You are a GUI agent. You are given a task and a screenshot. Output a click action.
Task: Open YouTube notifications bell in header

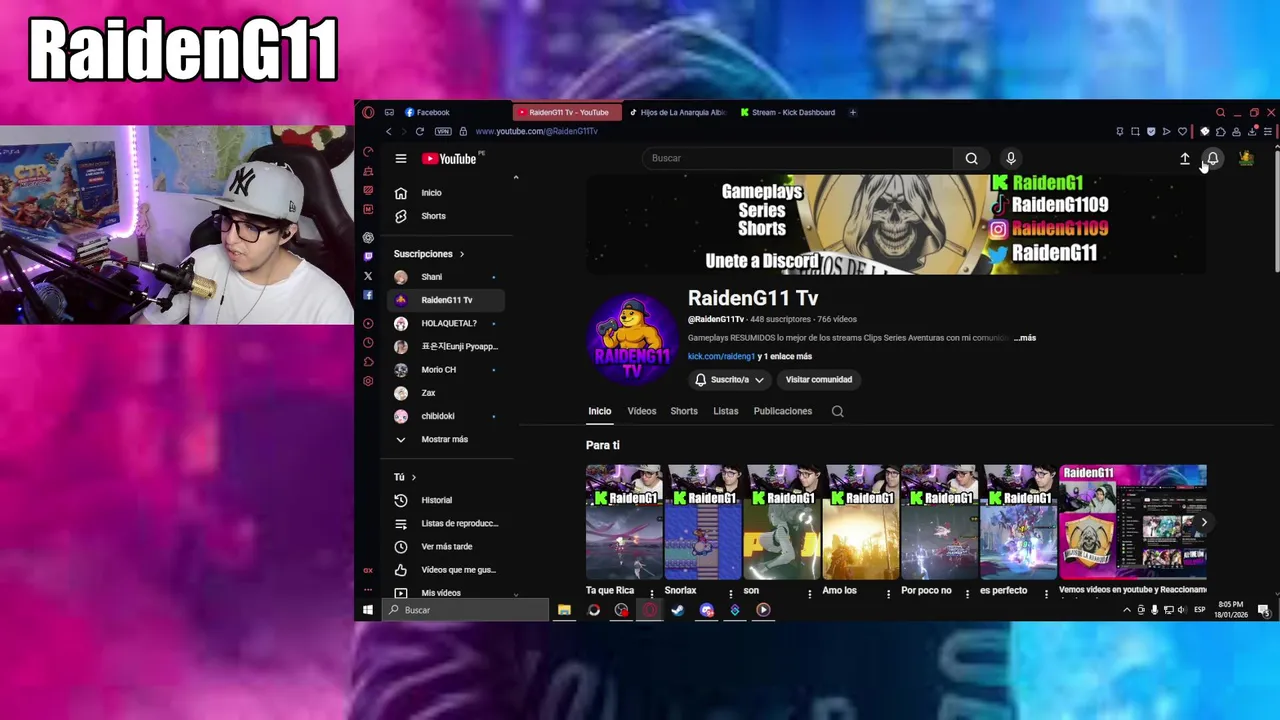pos(1212,158)
